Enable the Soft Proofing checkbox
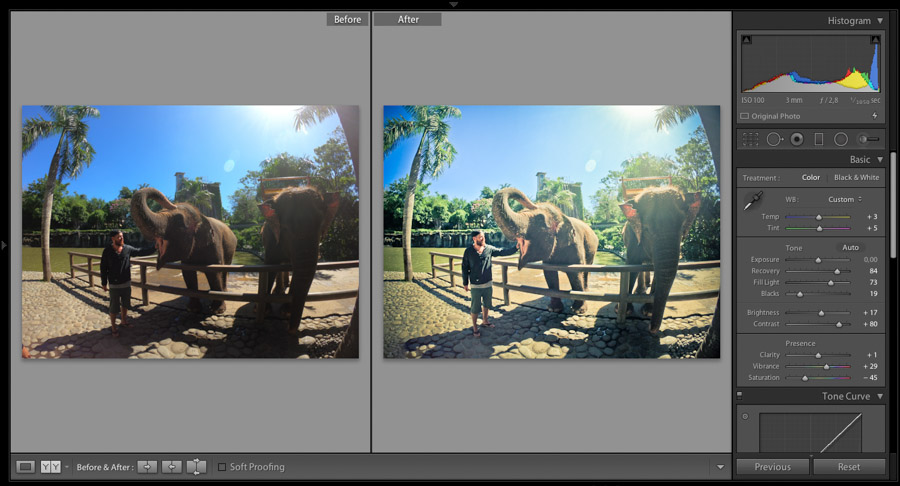 222,467
